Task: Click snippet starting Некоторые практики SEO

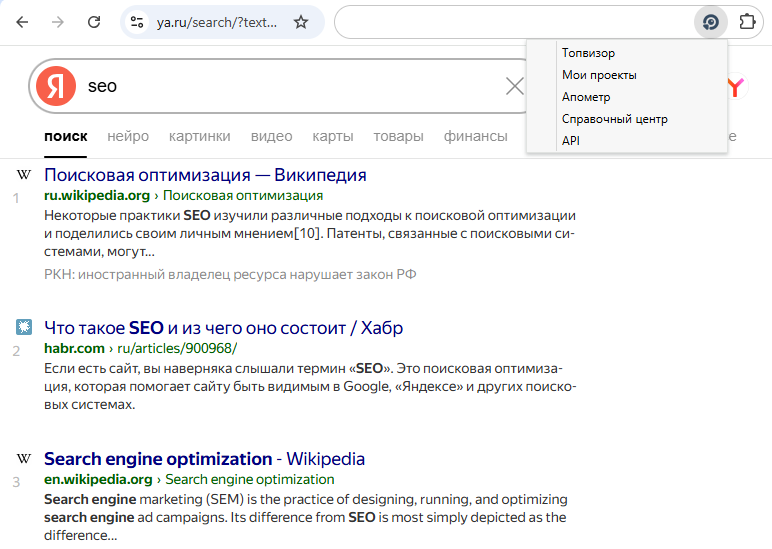Action: click(310, 233)
